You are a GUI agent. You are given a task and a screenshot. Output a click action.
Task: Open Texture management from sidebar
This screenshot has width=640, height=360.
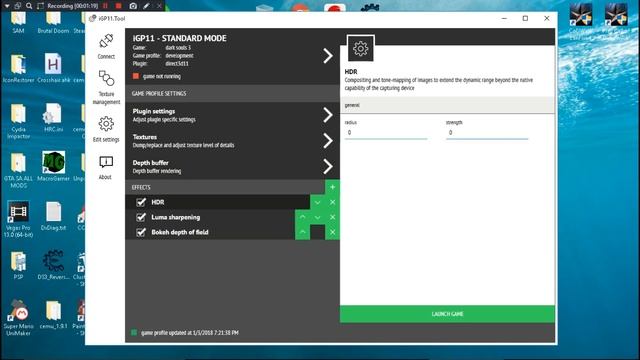(x=106, y=87)
